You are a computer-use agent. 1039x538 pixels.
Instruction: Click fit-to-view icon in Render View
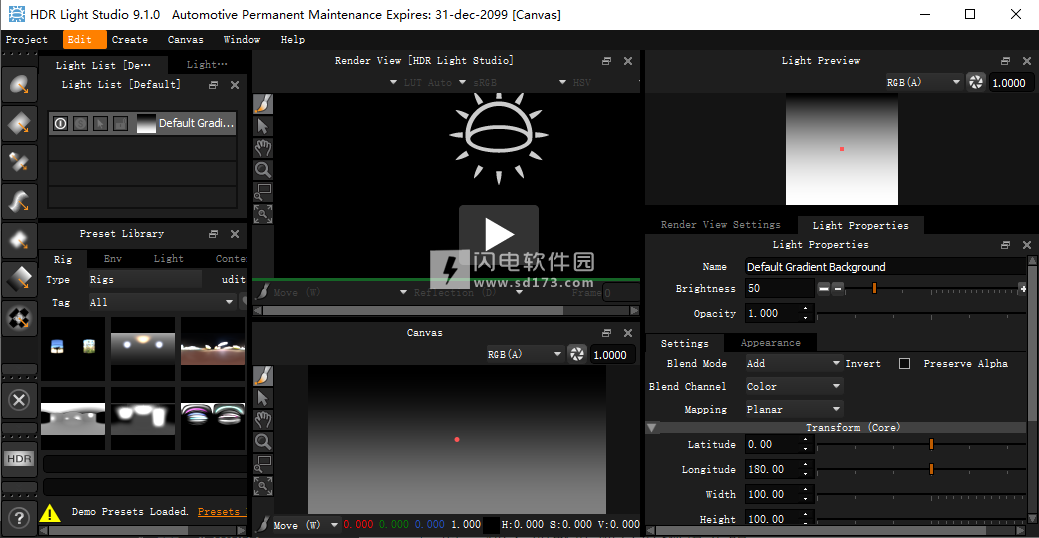point(263,214)
